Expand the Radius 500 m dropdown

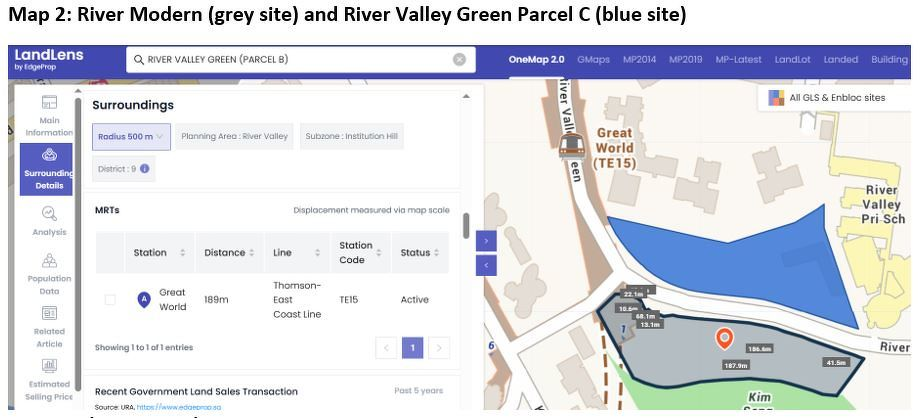131,136
